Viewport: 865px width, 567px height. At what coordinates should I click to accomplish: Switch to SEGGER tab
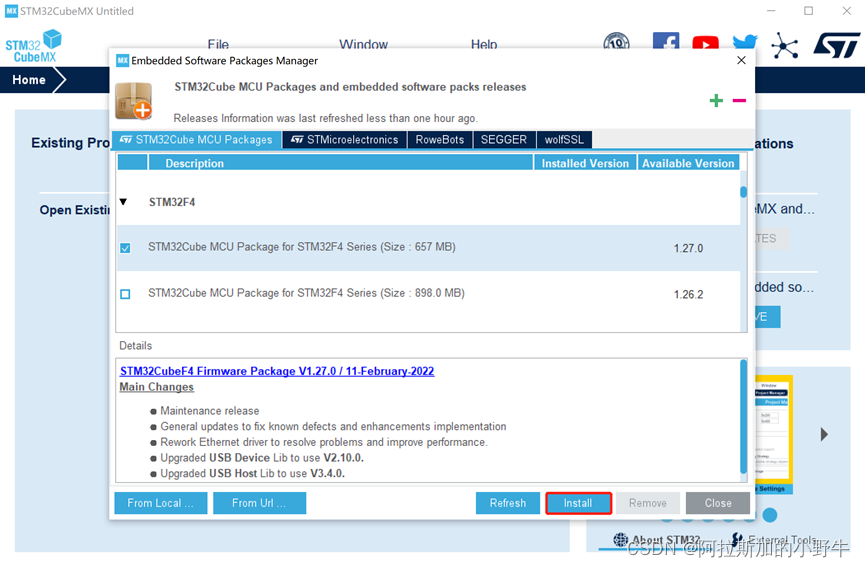click(504, 140)
